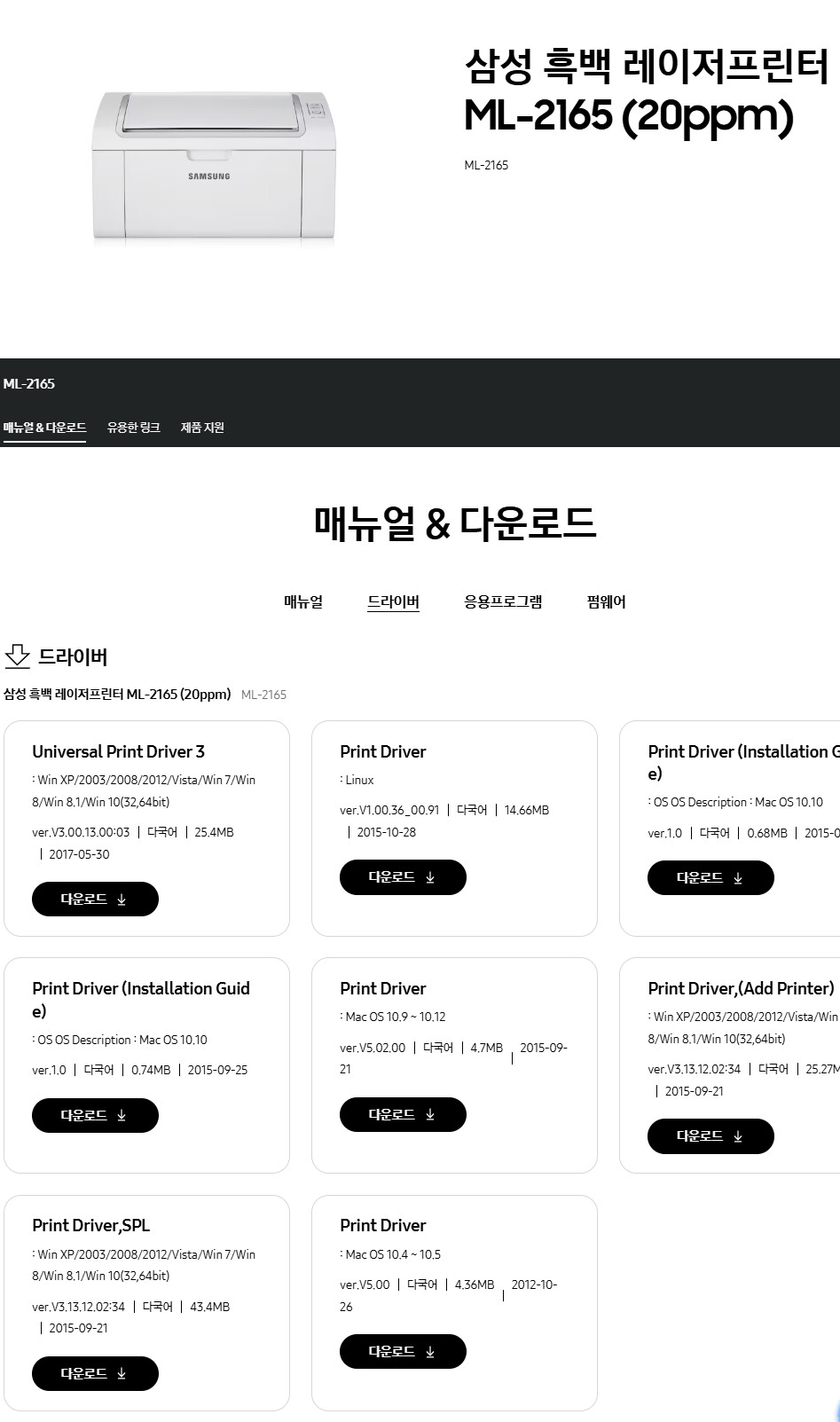Image resolution: width=840 pixels, height=1422 pixels.
Task: Click the 2015-09-25 date text
Action: (217, 1070)
